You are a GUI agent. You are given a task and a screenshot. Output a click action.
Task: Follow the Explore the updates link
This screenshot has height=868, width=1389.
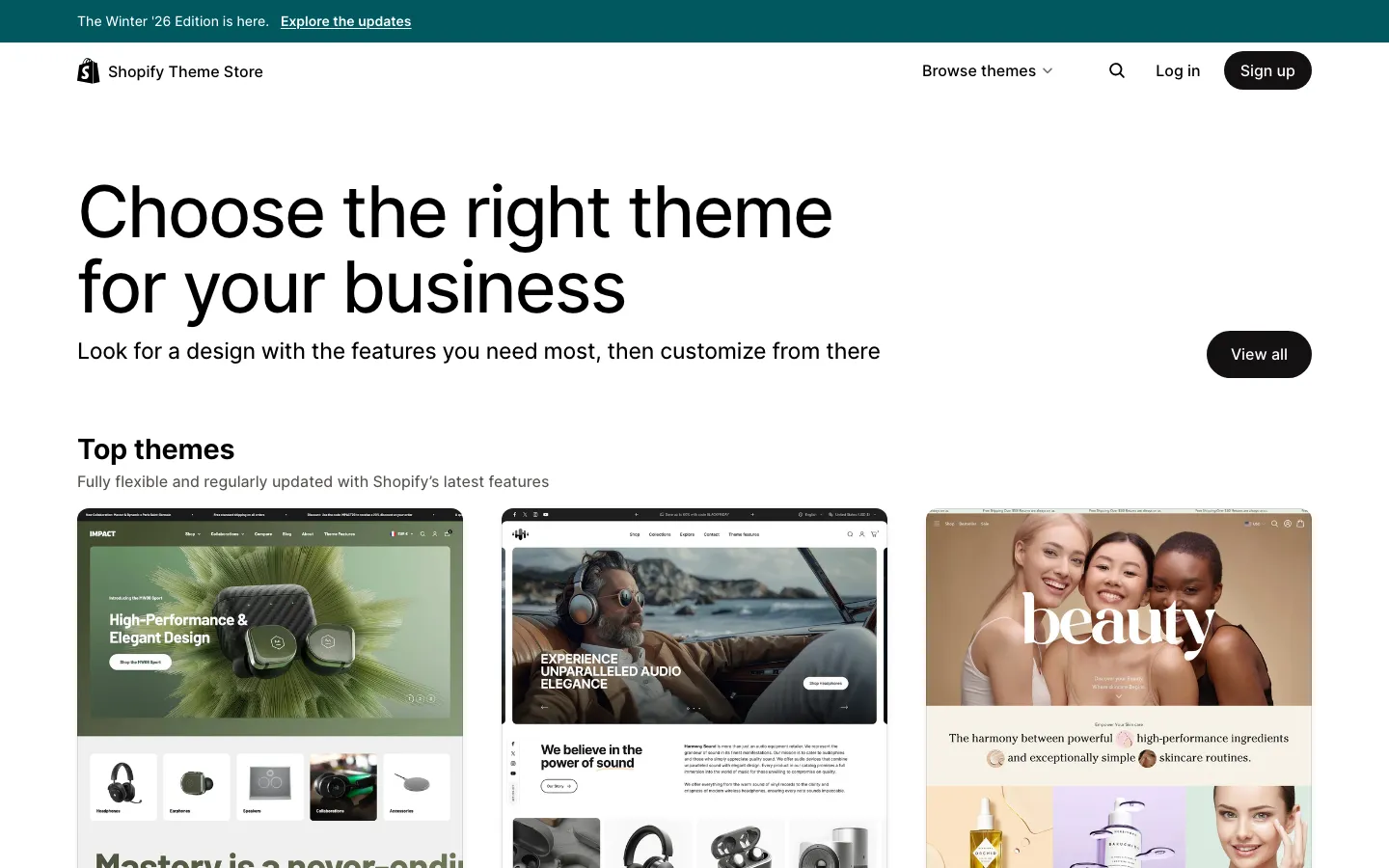tap(345, 21)
